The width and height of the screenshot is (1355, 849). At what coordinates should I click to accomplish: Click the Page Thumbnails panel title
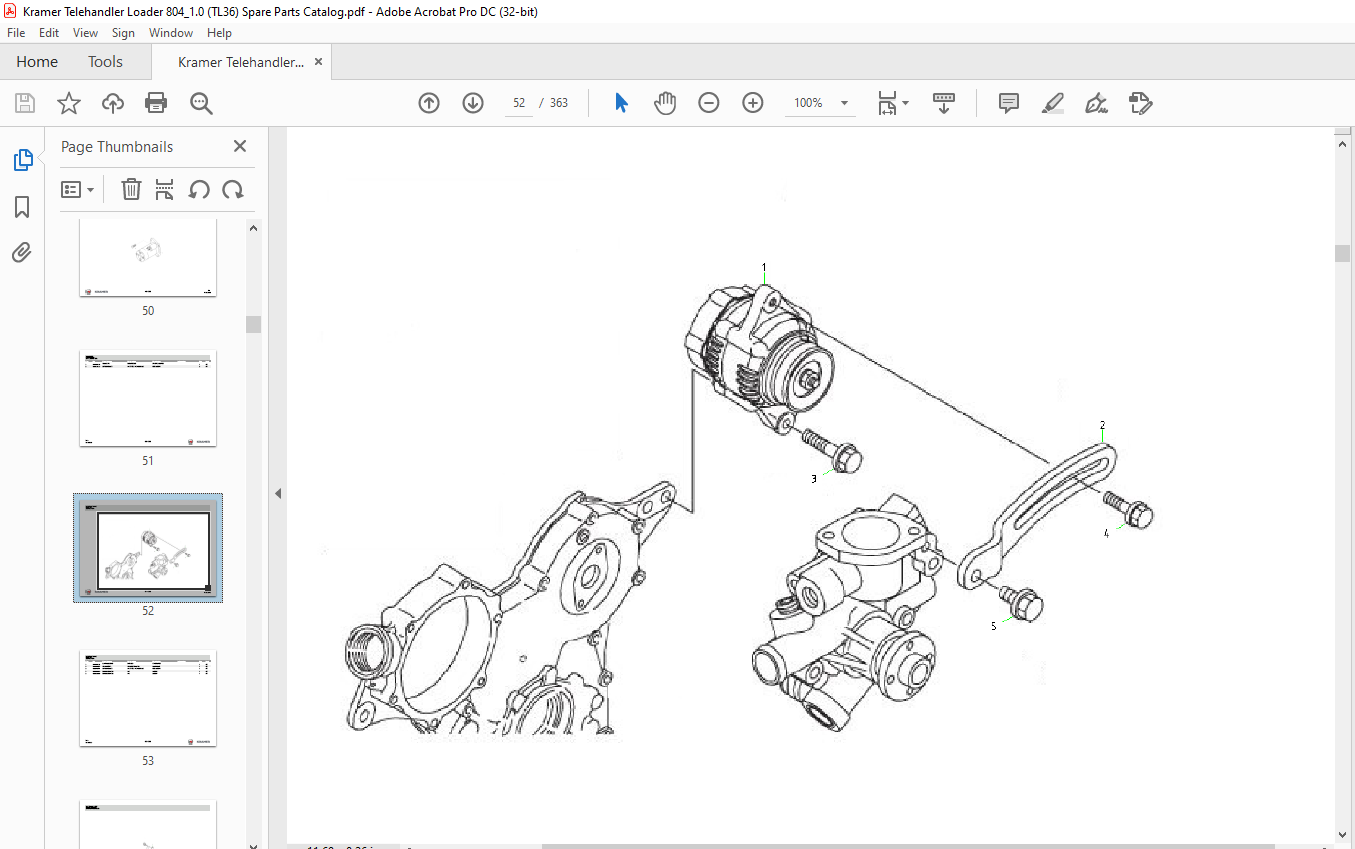tap(117, 146)
